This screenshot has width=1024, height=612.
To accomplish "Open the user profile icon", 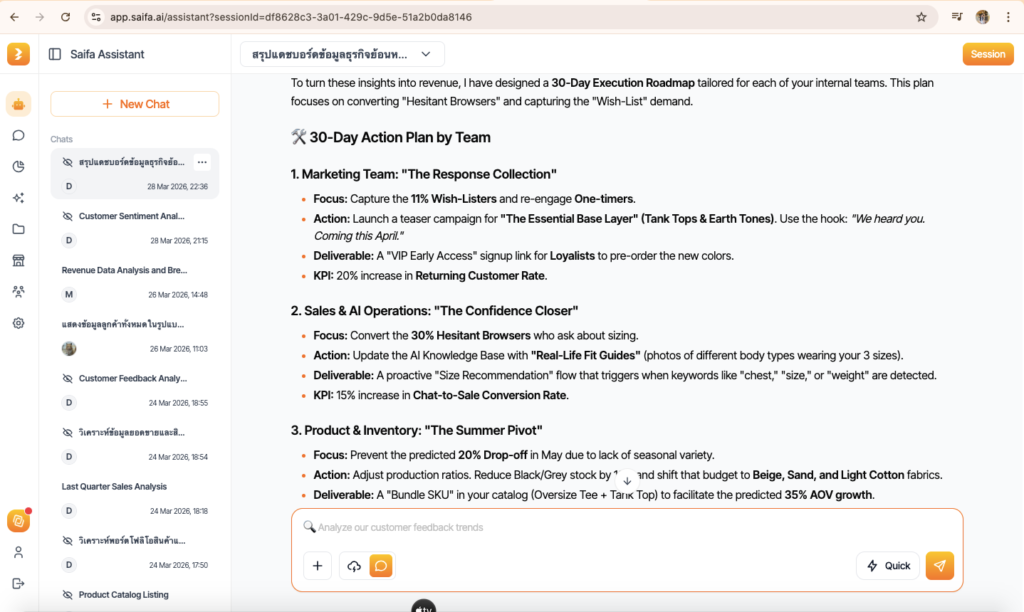I will click(18, 553).
